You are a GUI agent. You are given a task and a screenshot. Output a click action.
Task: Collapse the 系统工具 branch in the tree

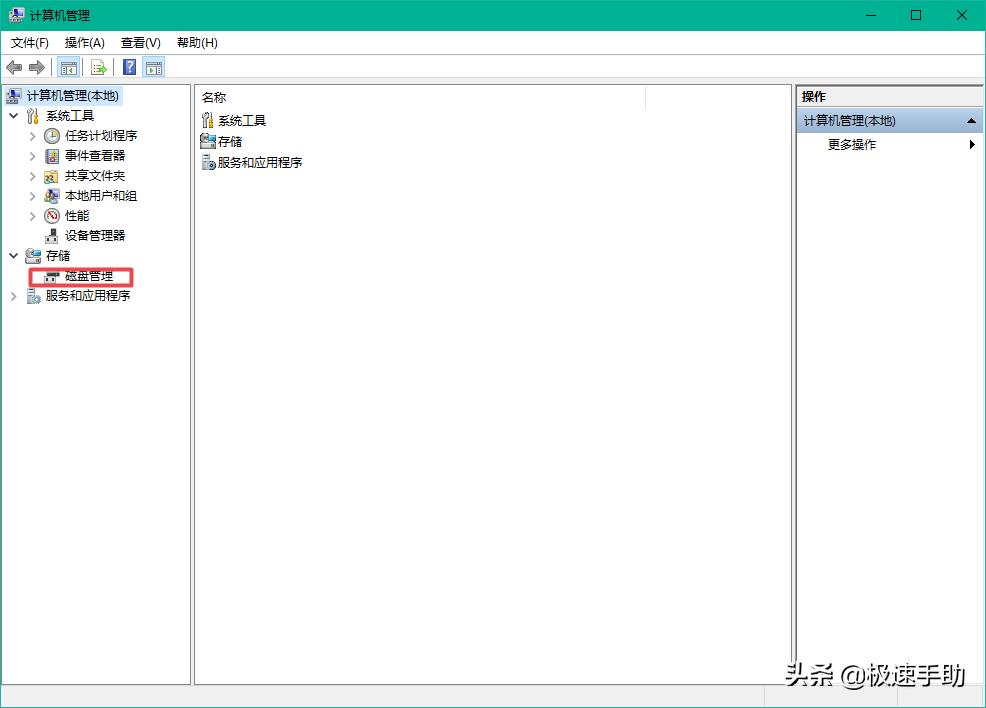[x=14, y=115]
